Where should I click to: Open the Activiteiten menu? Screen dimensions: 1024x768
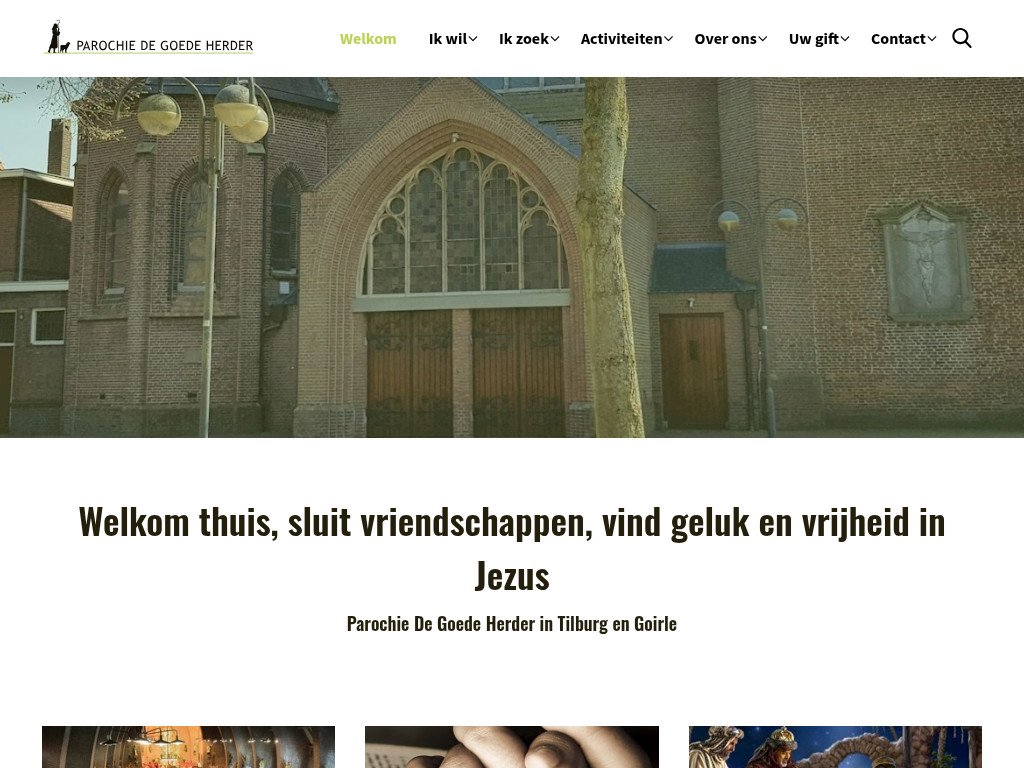tap(621, 39)
